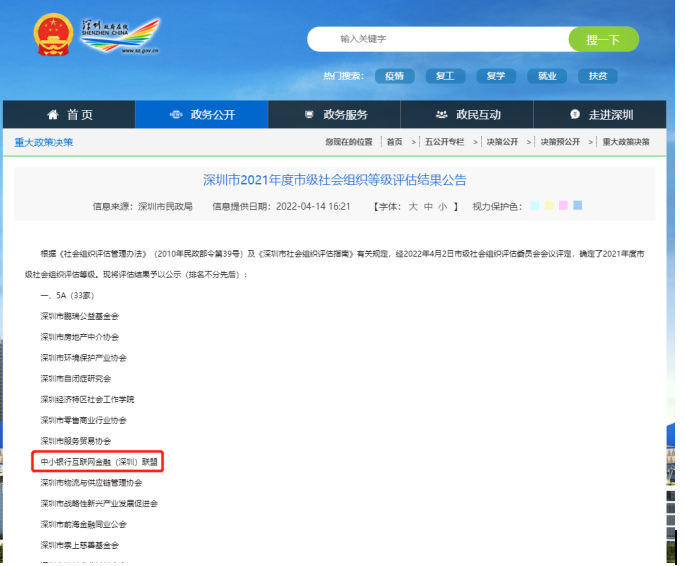The image size is (685, 566).
Task: Click the national emblem logo
Action: point(53,35)
